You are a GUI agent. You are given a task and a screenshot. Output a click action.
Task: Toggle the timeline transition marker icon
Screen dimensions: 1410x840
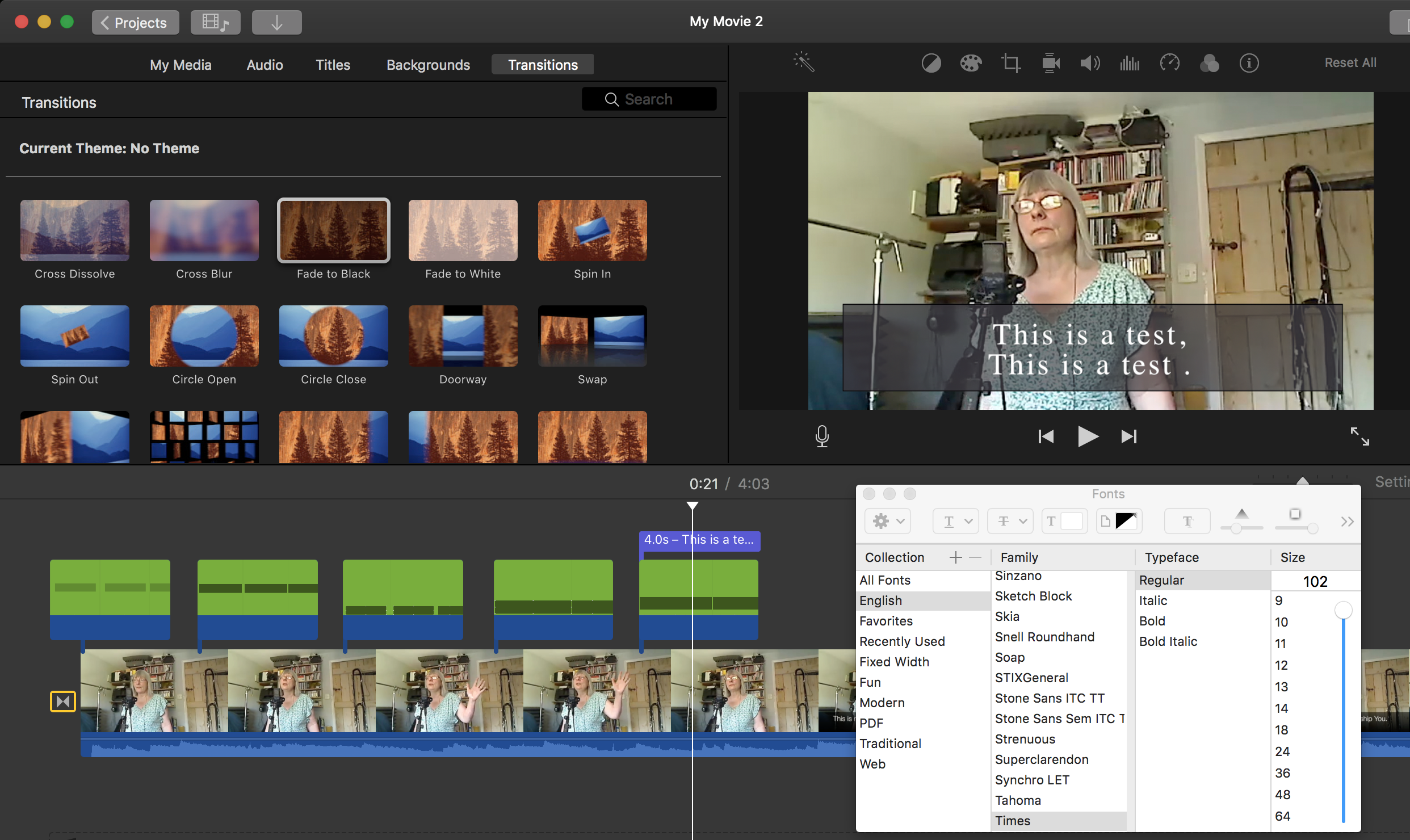pos(63,702)
